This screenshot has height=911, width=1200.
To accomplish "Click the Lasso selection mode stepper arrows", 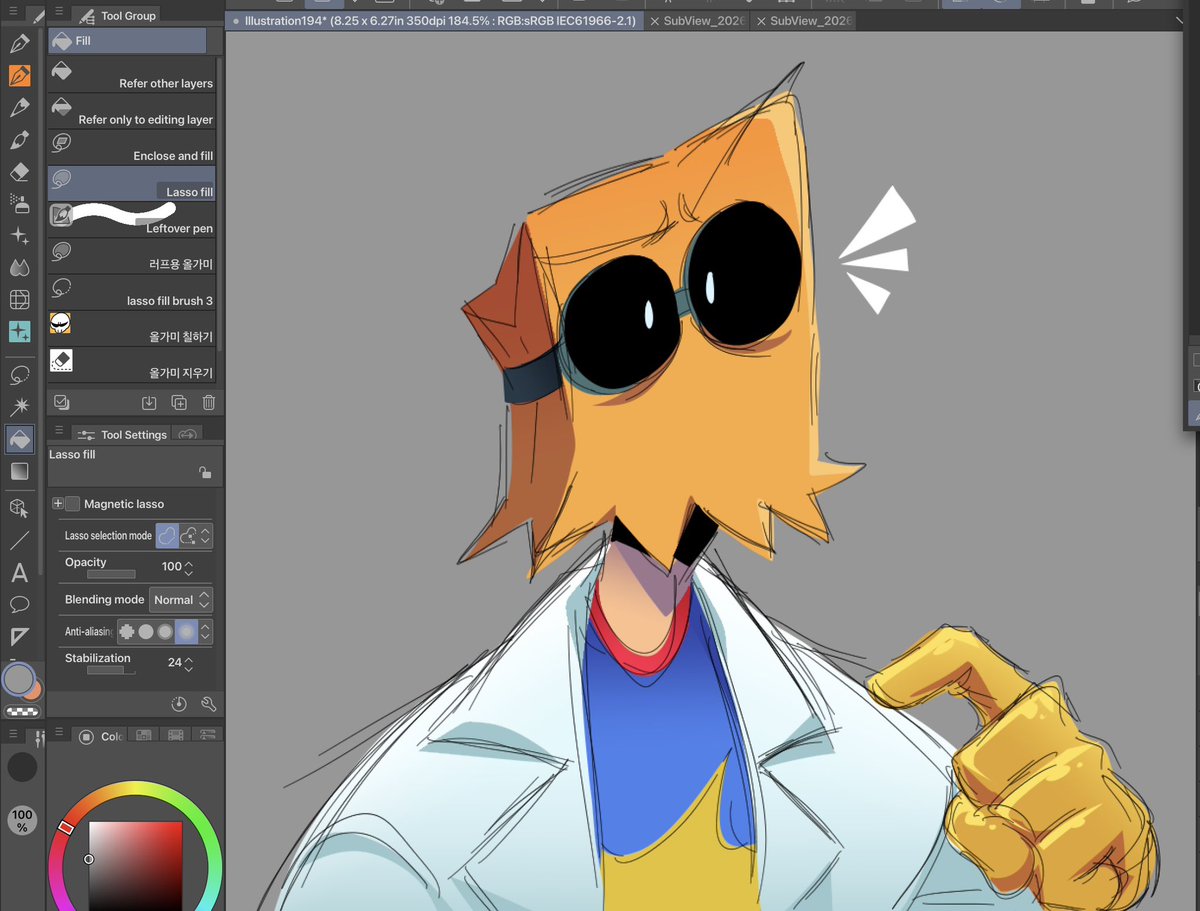I will pyautogui.click(x=205, y=536).
